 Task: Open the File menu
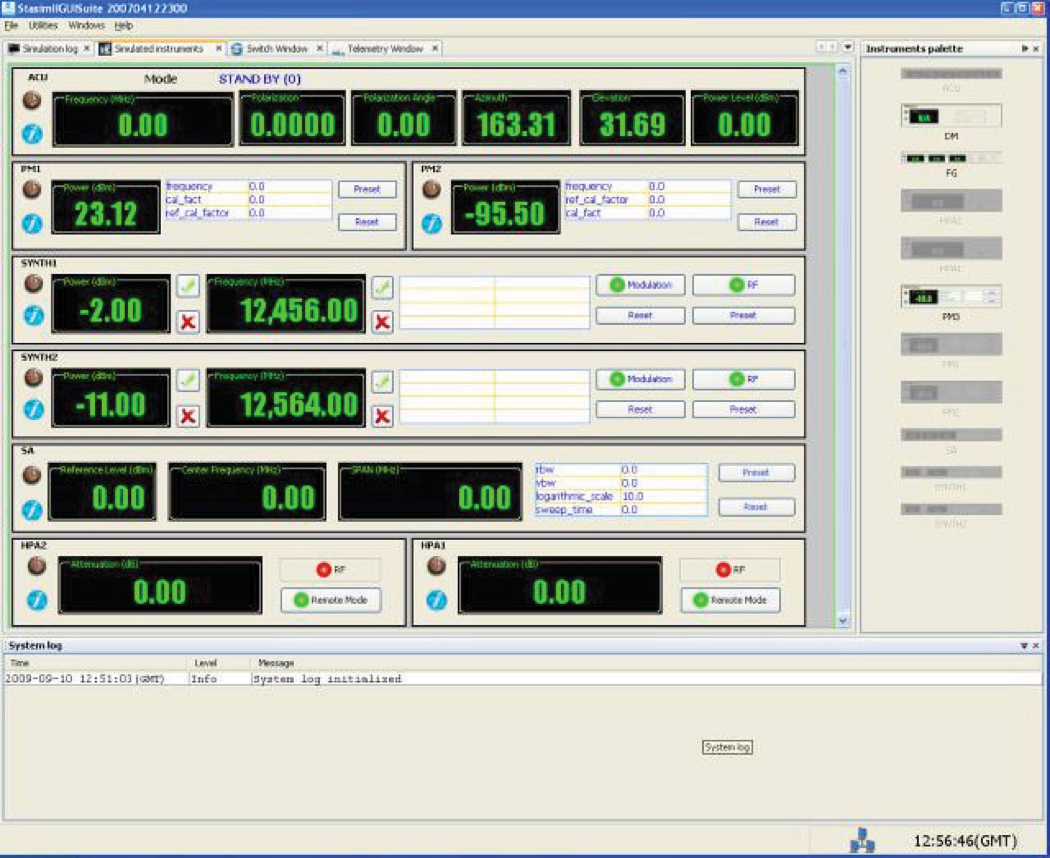pyautogui.click(x=11, y=25)
